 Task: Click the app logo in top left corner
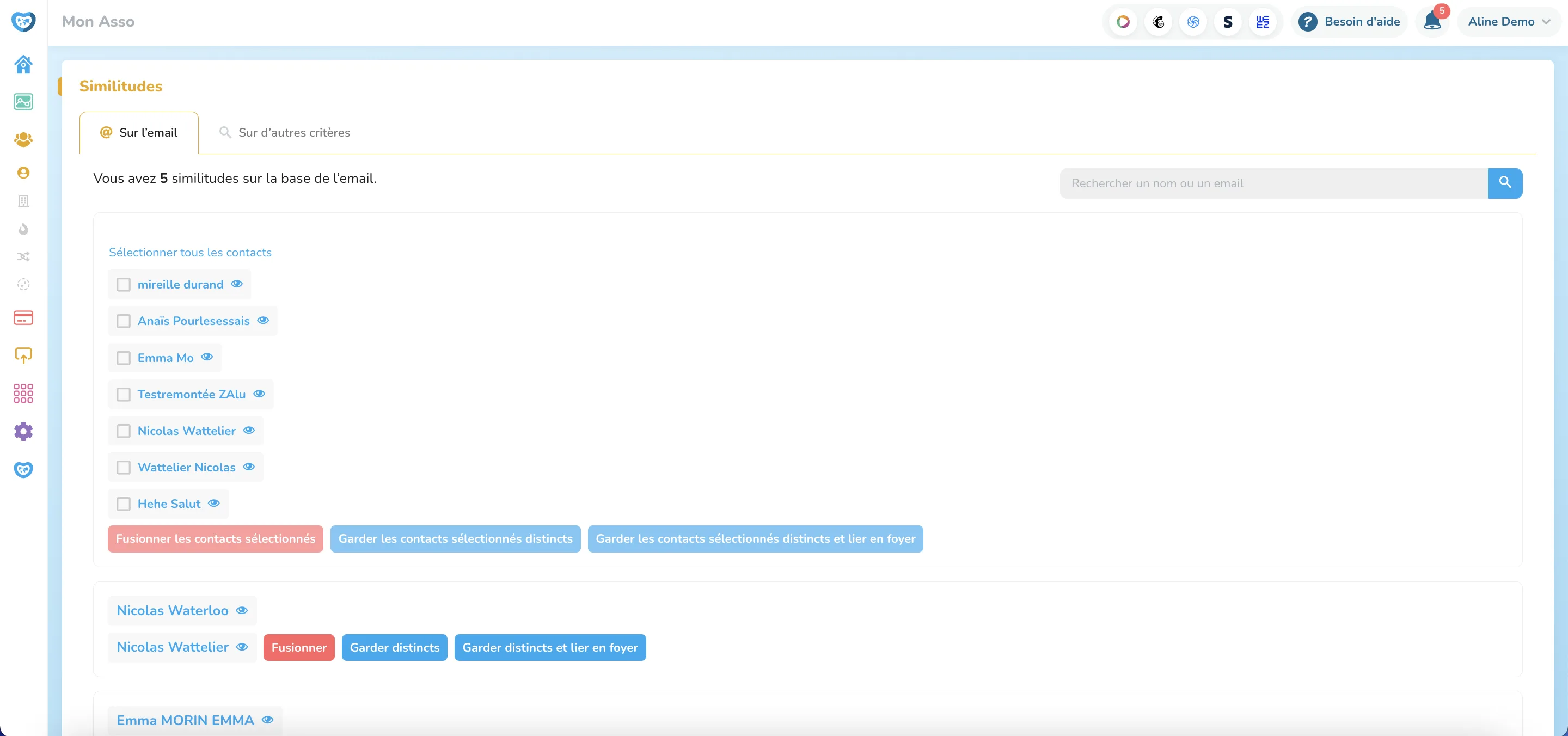[x=23, y=21]
